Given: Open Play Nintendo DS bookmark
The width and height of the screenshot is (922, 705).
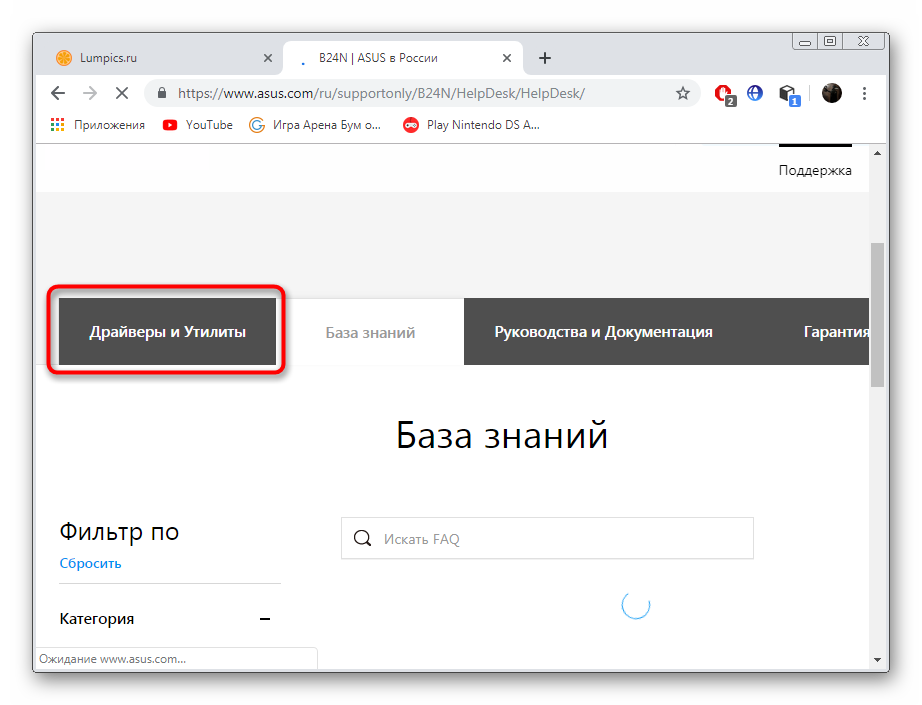Looking at the screenshot, I should click(x=471, y=125).
